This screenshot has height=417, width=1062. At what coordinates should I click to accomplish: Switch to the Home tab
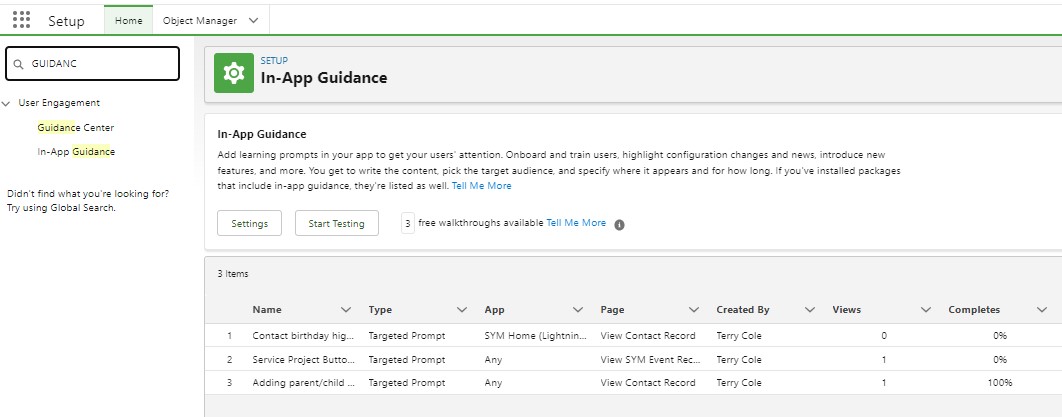click(129, 20)
